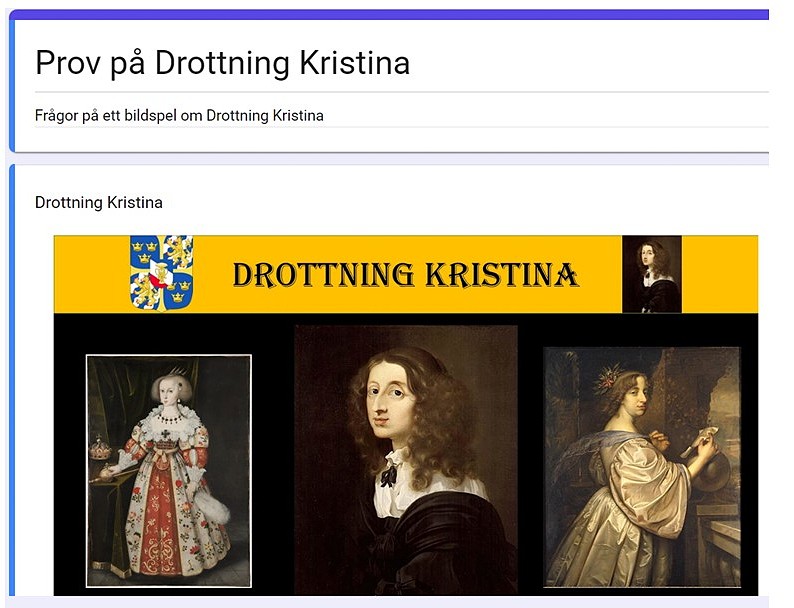Click the small portrait in the yellow banner

(652, 274)
